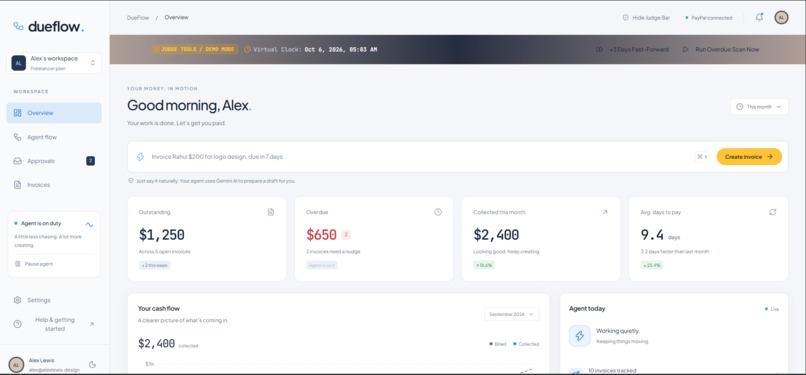Click the overdue count badge 2
806x375 pixels.
[346, 235]
